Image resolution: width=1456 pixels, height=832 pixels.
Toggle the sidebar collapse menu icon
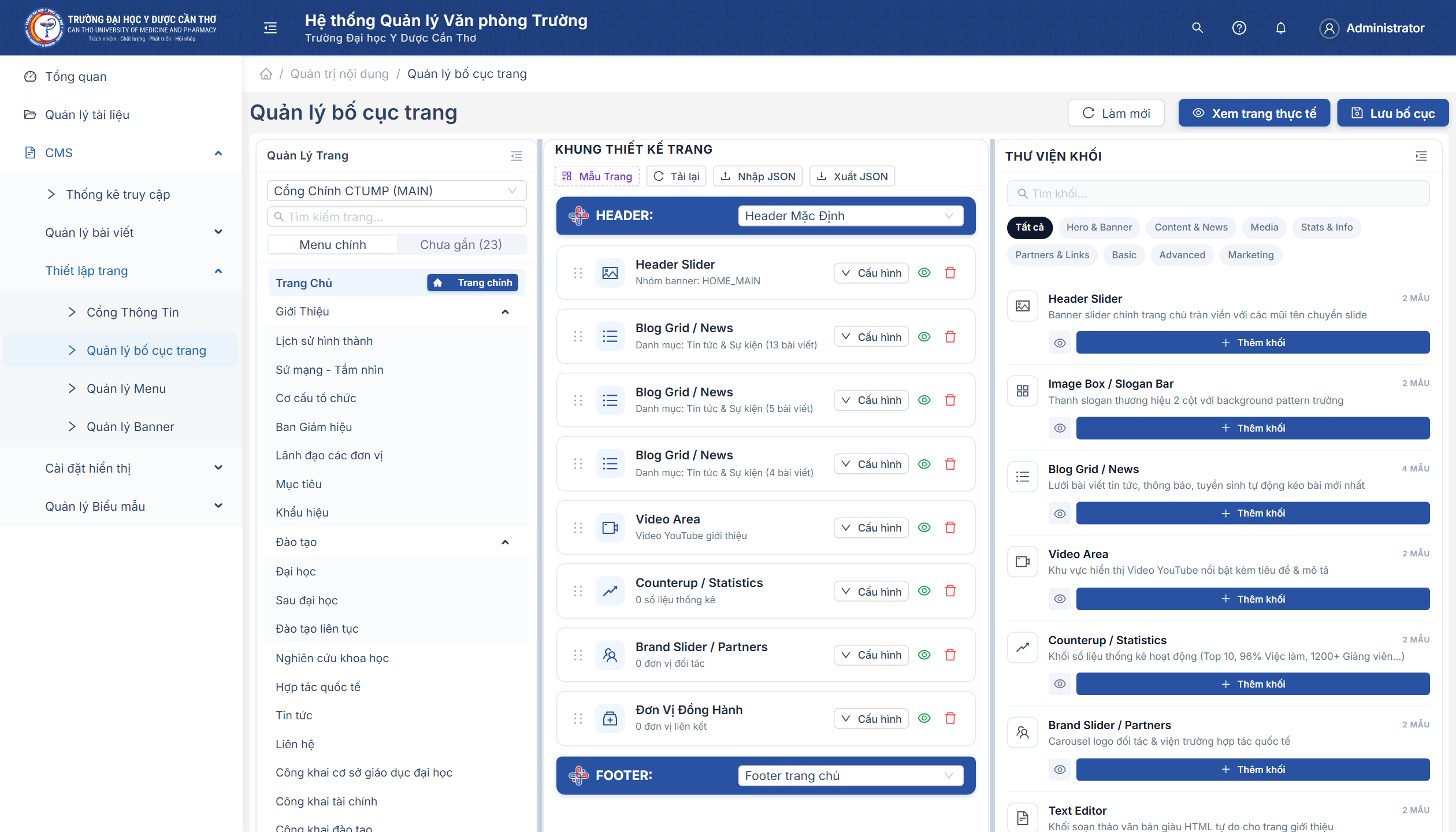pos(270,28)
